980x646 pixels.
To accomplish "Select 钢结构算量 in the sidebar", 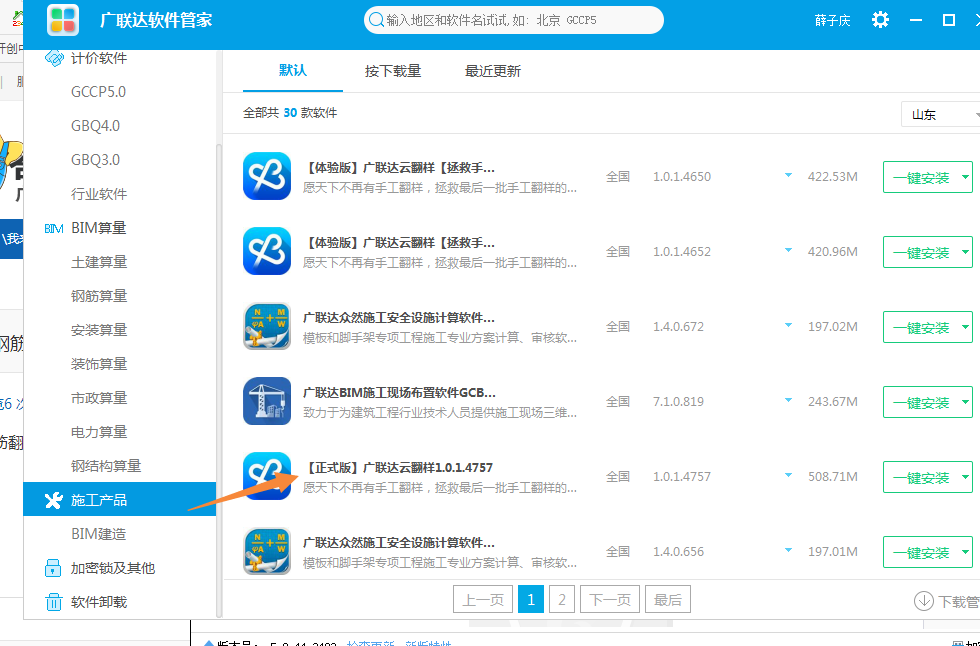I will point(106,466).
